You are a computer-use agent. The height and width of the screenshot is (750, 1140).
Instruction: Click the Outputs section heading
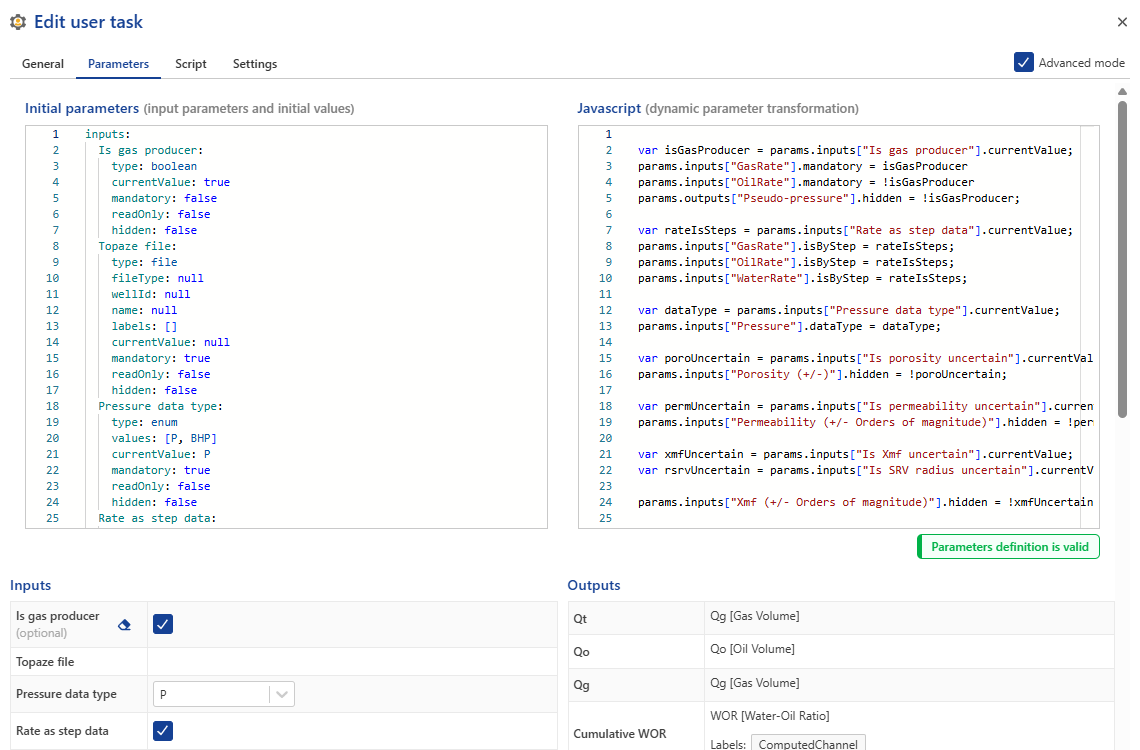(x=594, y=585)
